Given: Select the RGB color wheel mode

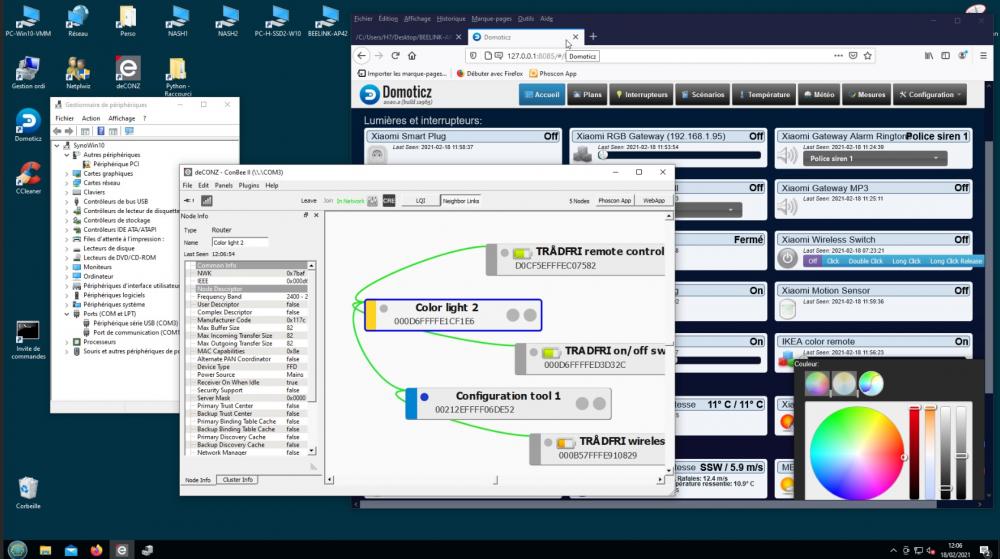Looking at the screenshot, I should pyautogui.click(x=817, y=384).
